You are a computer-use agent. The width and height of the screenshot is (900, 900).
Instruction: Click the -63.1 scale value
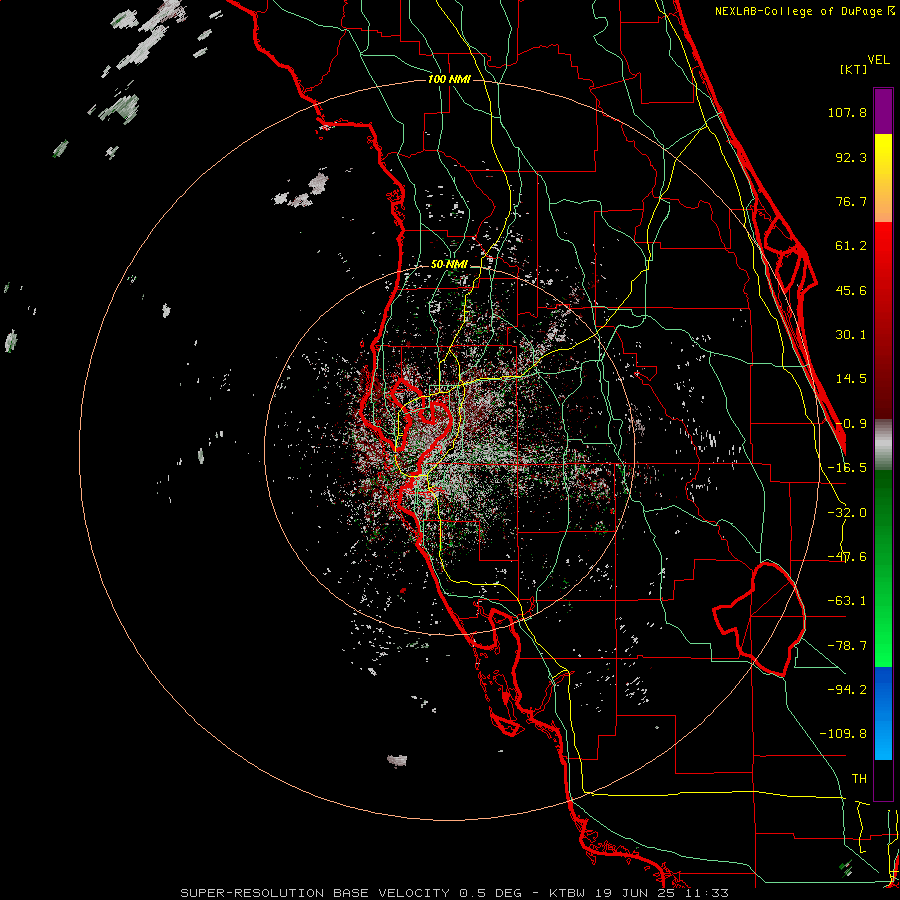point(847,601)
